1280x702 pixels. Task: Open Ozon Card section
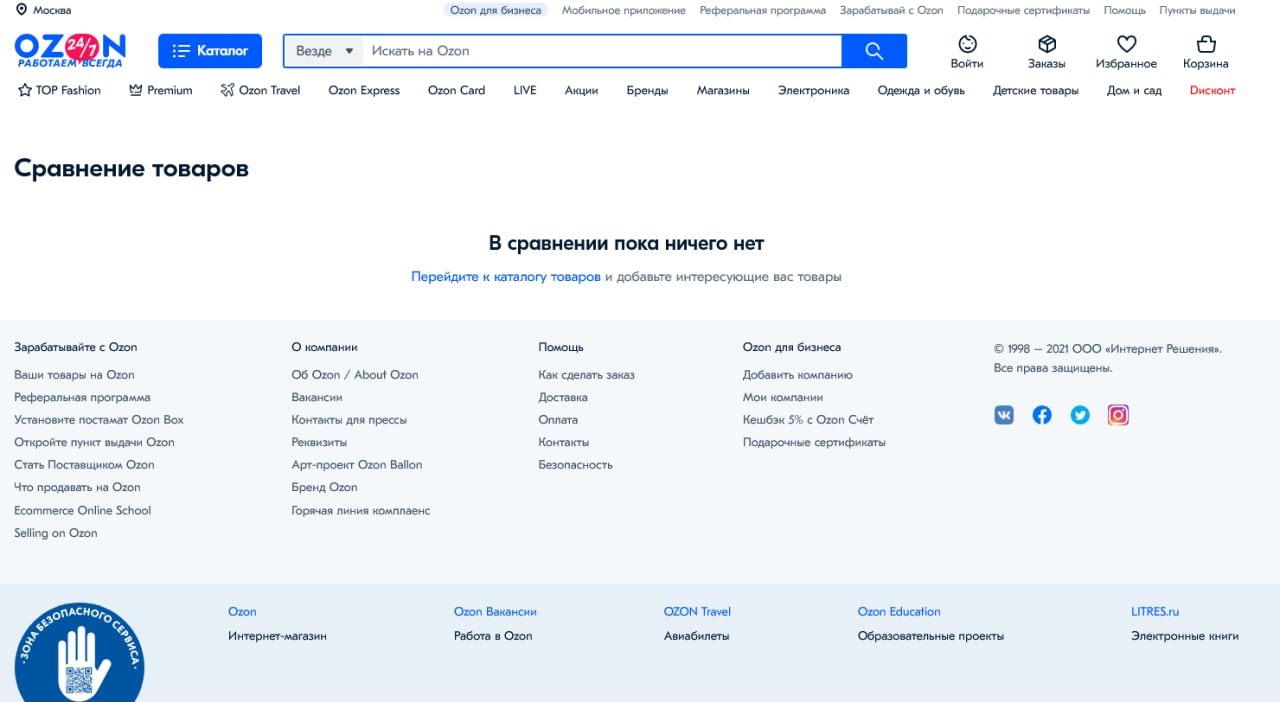point(456,90)
